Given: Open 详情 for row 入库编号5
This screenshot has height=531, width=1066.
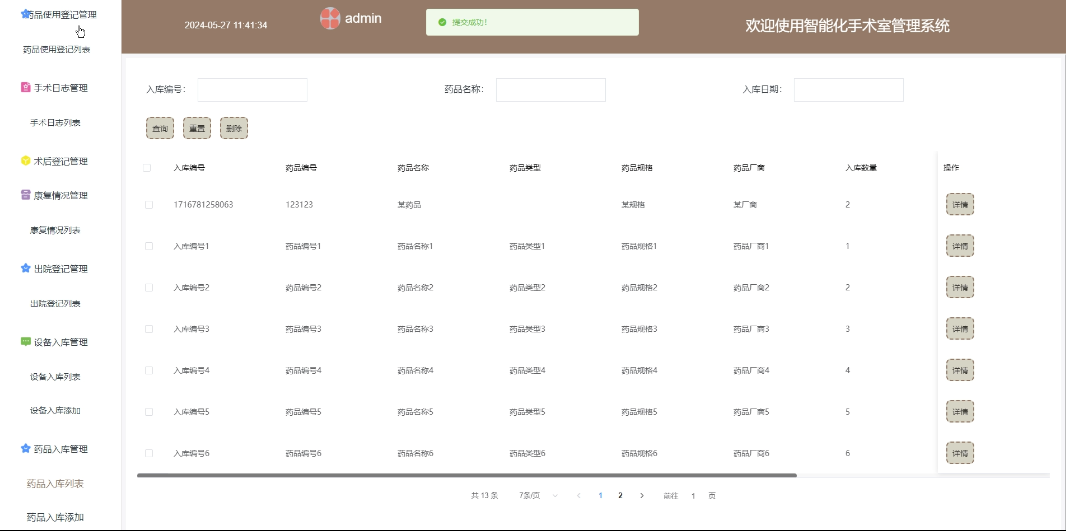Looking at the screenshot, I should 960,412.
